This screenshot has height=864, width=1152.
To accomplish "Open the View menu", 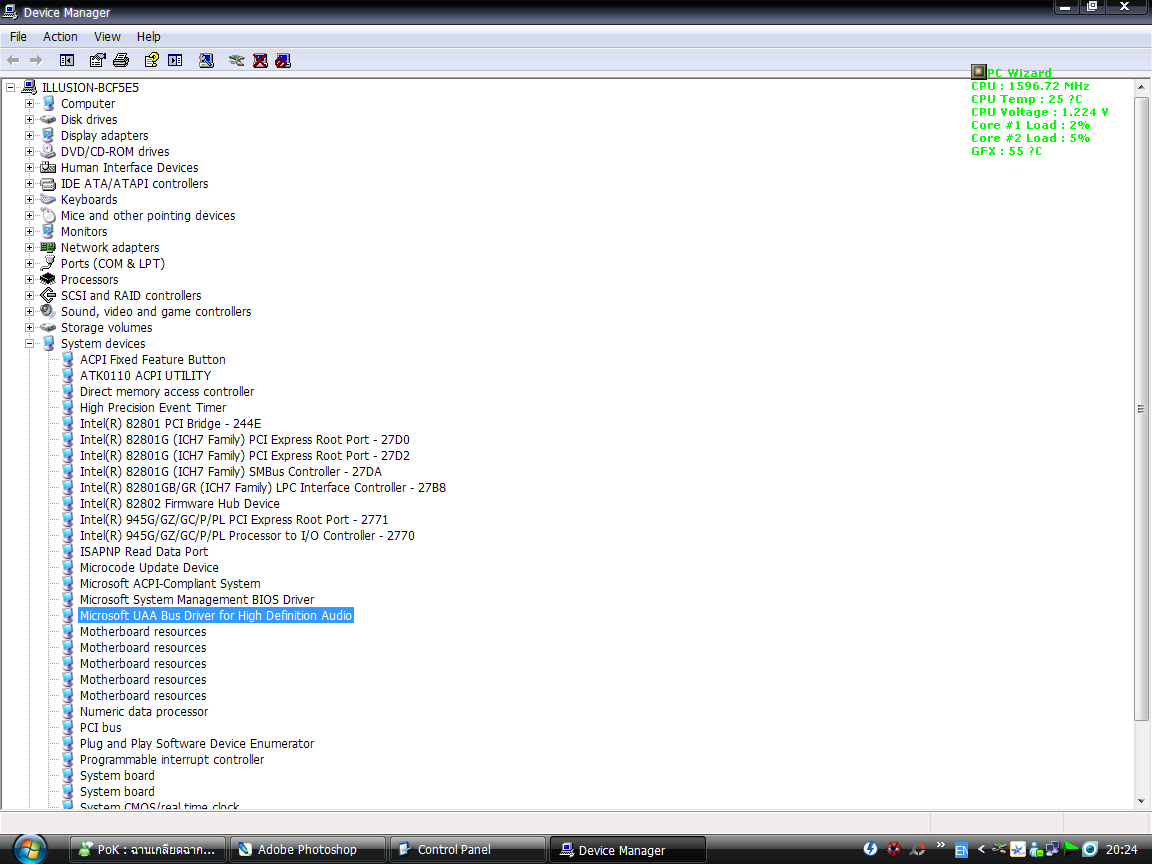I will point(107,37).
